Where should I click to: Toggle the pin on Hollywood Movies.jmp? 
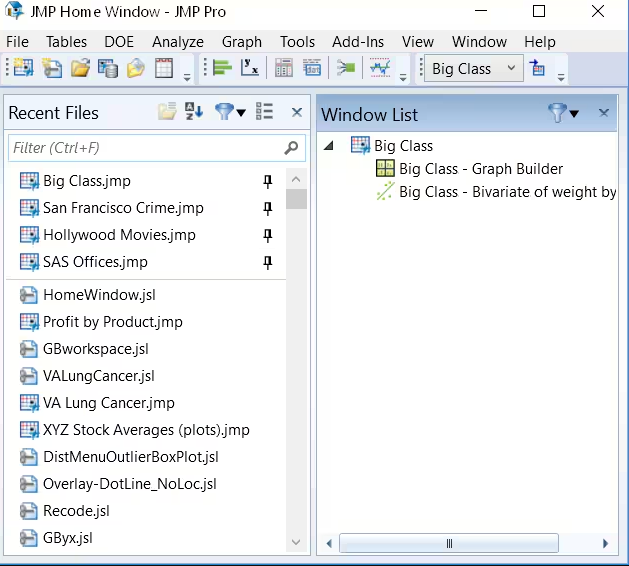pos(268,235)
